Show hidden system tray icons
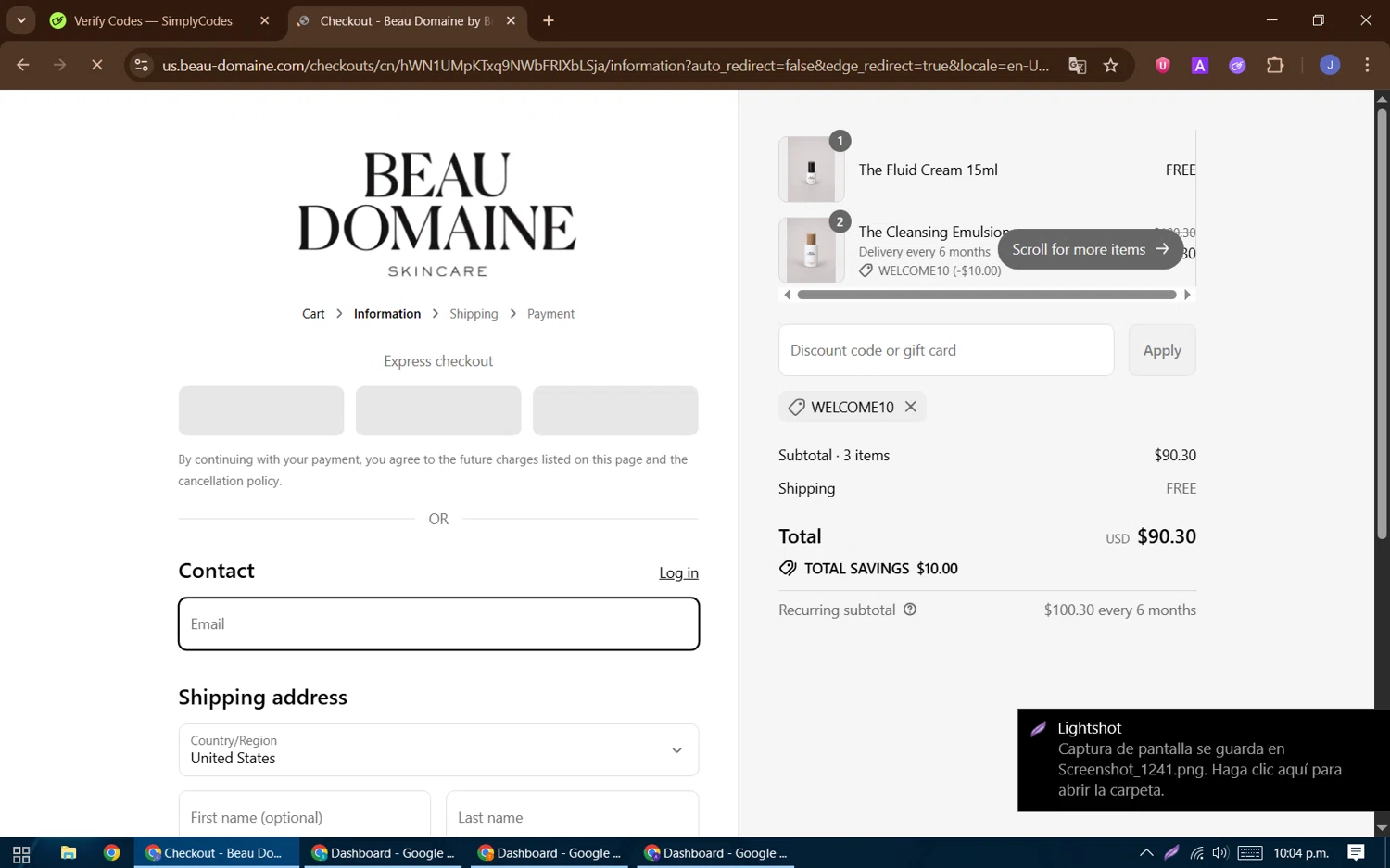This screenshot has height=868, width=1390. 1146,853
